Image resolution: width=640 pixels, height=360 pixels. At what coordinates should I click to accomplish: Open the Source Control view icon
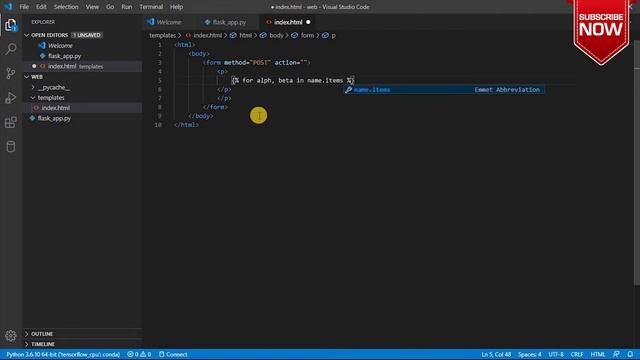(11, 73)
